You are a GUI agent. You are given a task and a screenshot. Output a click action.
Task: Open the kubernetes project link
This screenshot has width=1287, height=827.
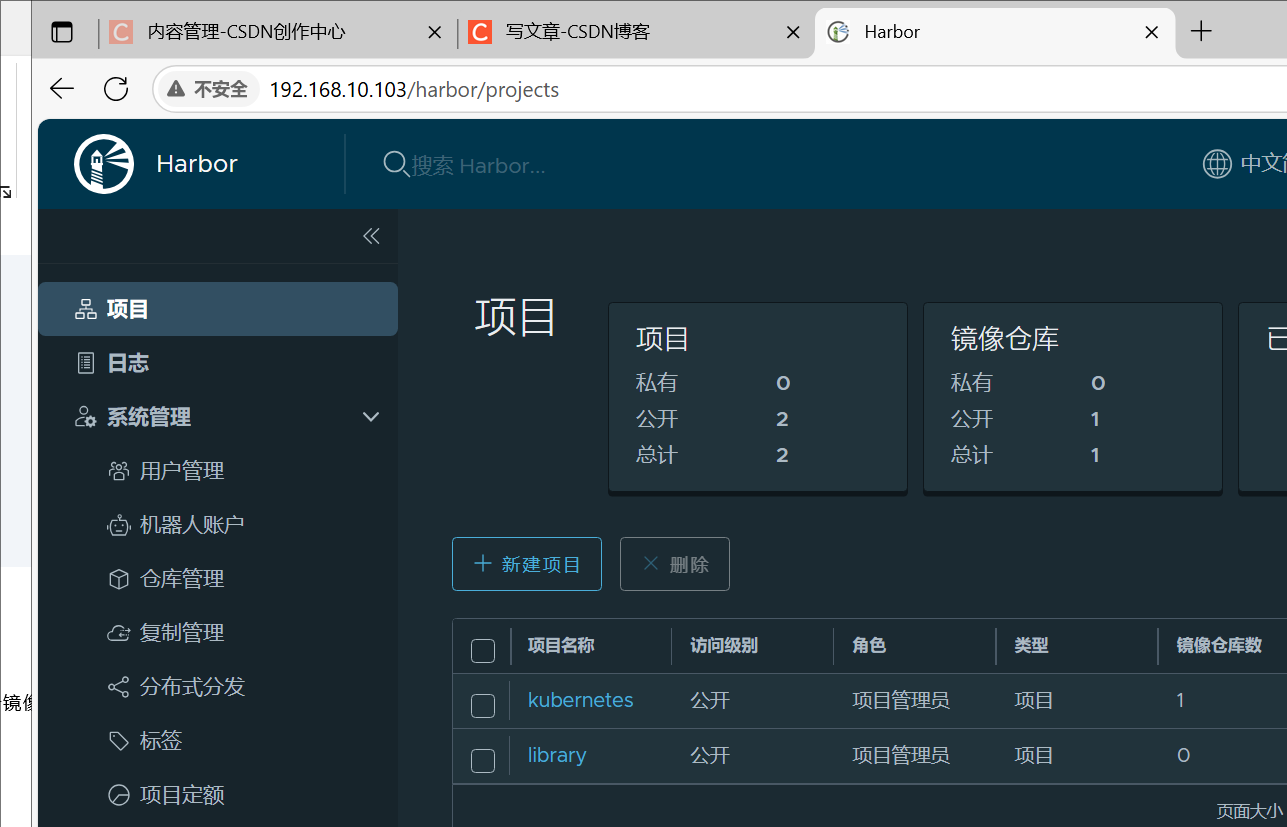(581, 700)
